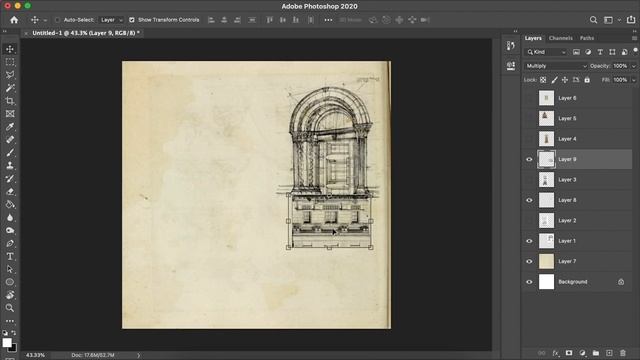Open layer style fx menu
Screen dimensions: 640x360
coord(556,353)
